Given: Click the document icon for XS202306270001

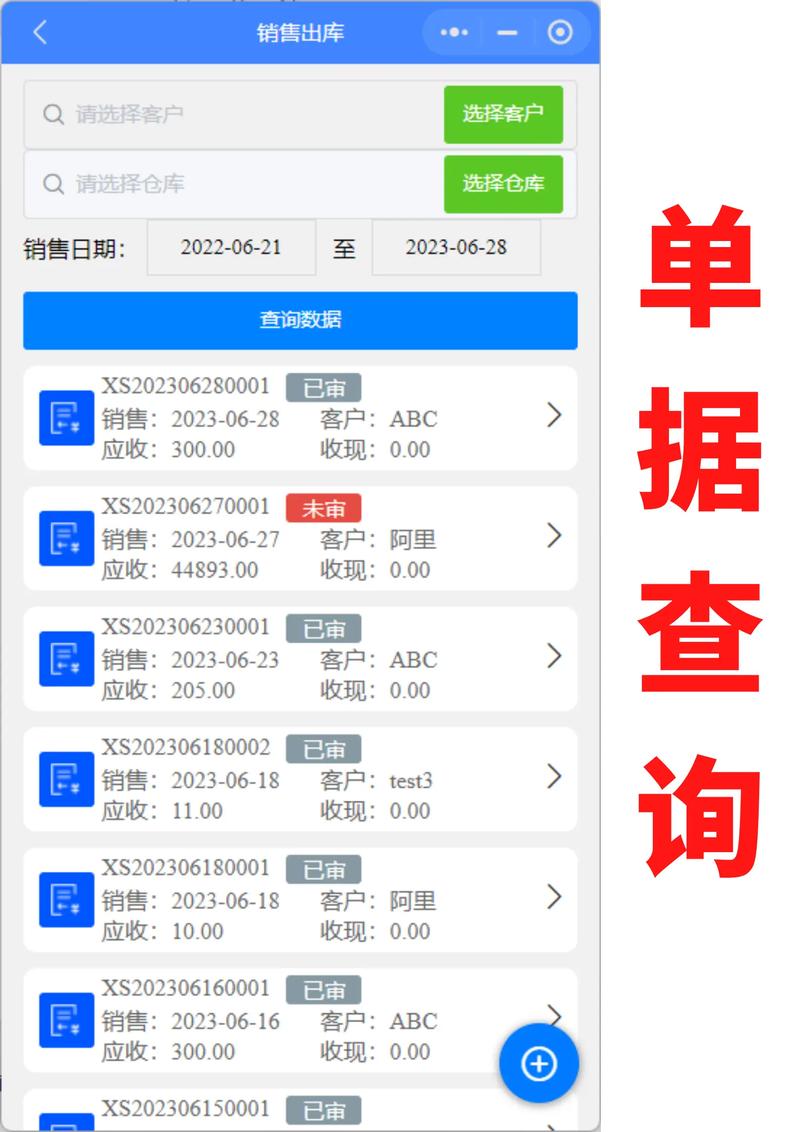Looking at the screenshot, I should pyautogui.click(x=66, y=539).
